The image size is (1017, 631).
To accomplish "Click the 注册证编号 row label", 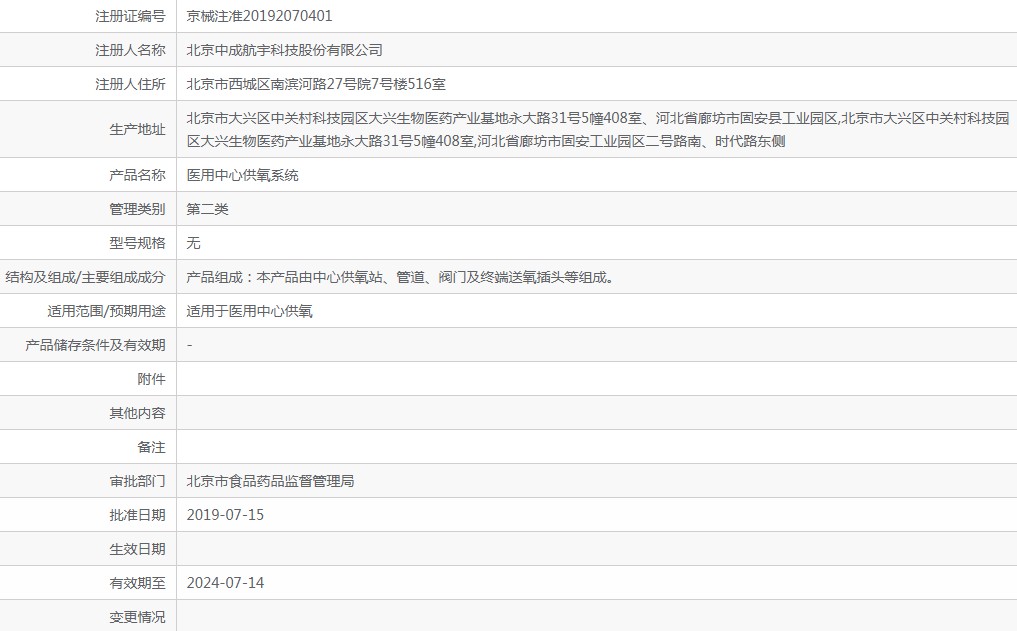I will click(130, 16).
